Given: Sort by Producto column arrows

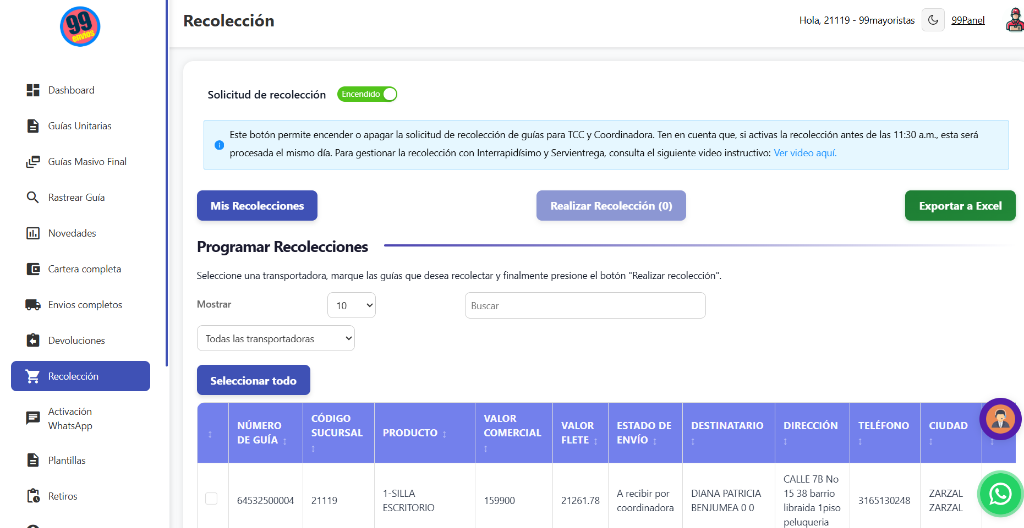Looking at the screenshot, I should (x=445, y=434).
